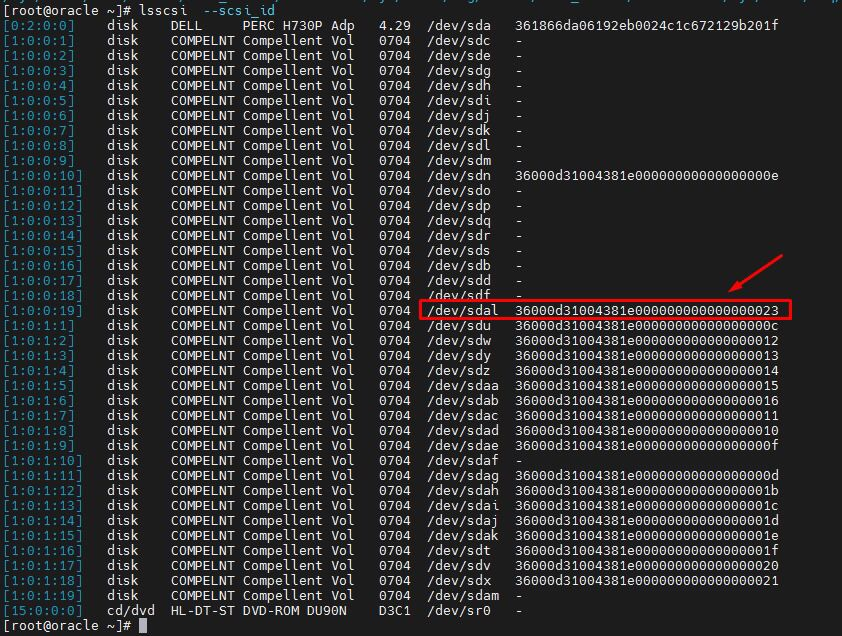The image size is (842, 636).
Task: Select the address [1:0:0:4]
Action: pos(39,85)
